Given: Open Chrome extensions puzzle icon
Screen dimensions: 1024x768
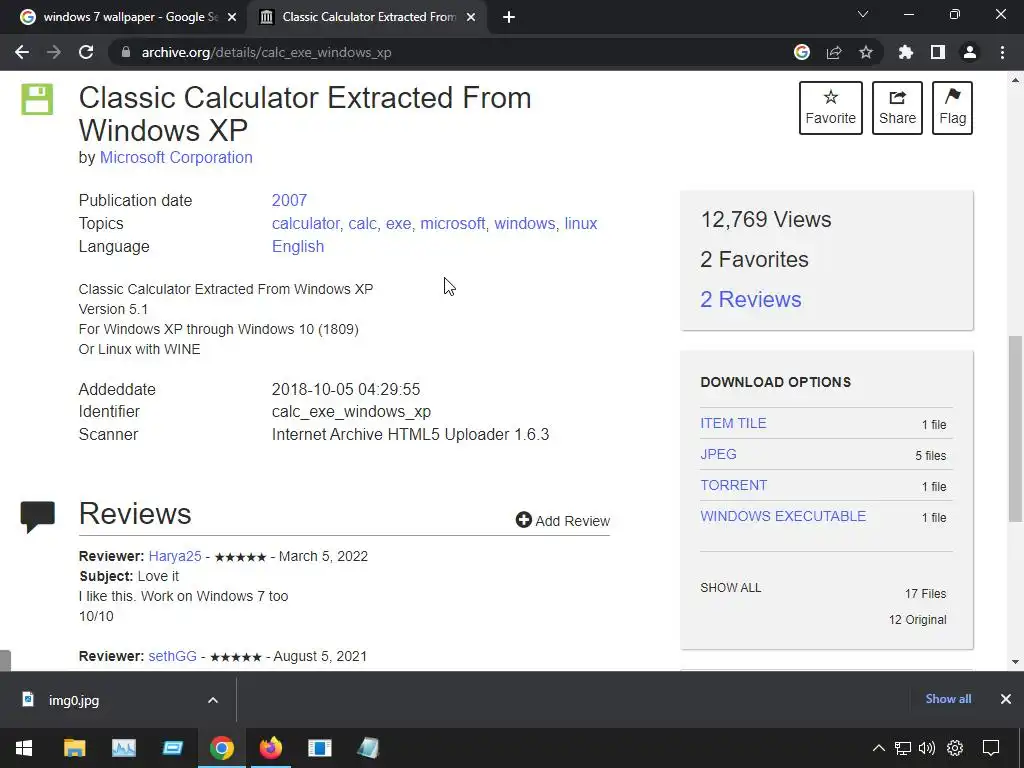Looking at the screenshot, I should coord(906,52).
